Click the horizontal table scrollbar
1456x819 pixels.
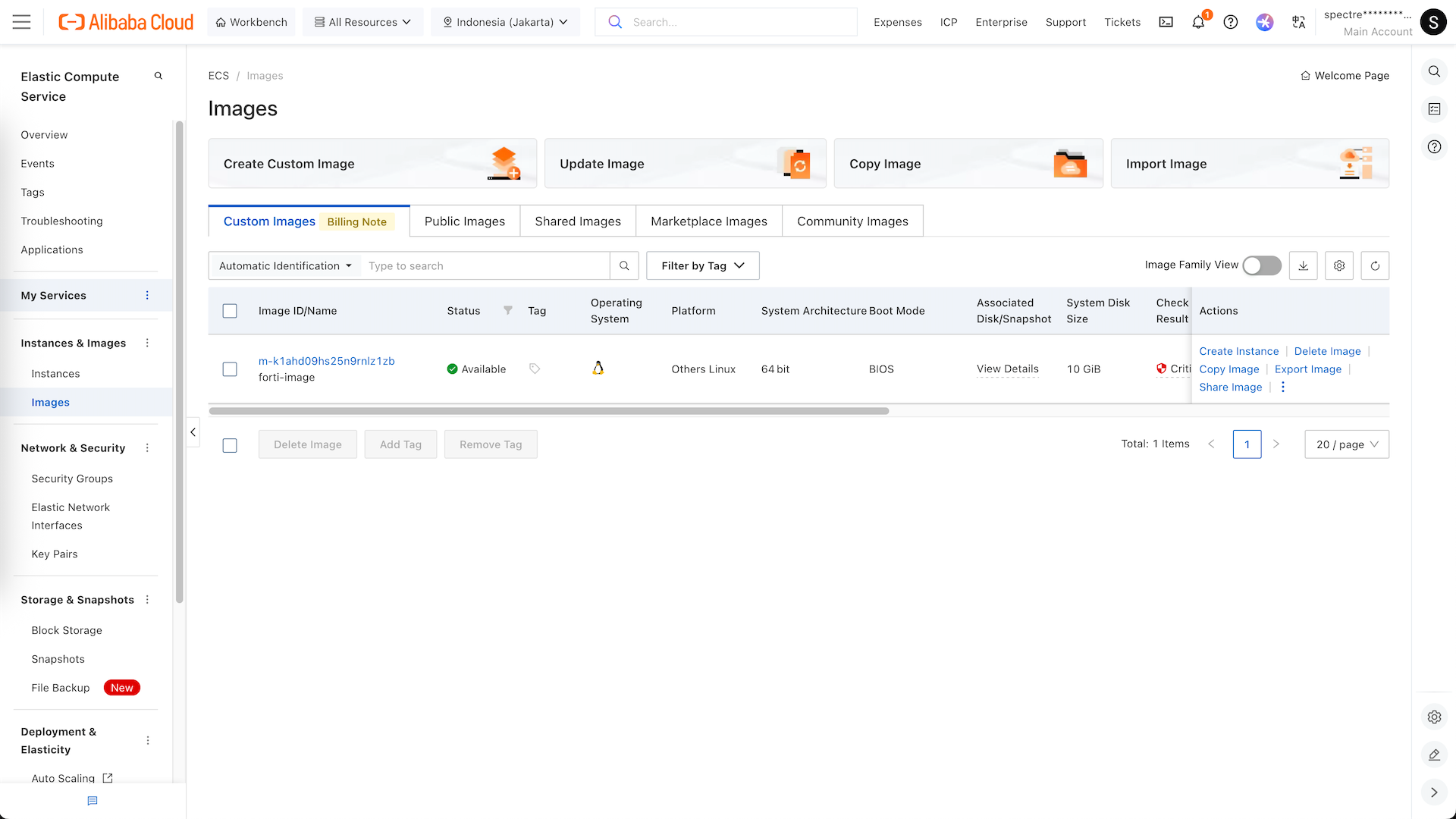point(548,411)
